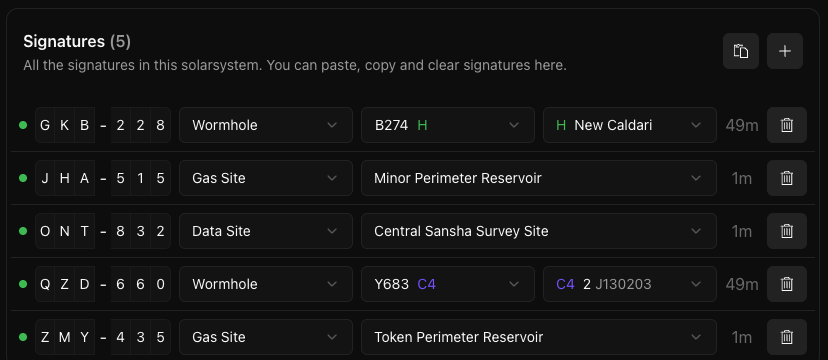
Task: Click the QZD-660 signature ID field
Action: click(103, 284)
